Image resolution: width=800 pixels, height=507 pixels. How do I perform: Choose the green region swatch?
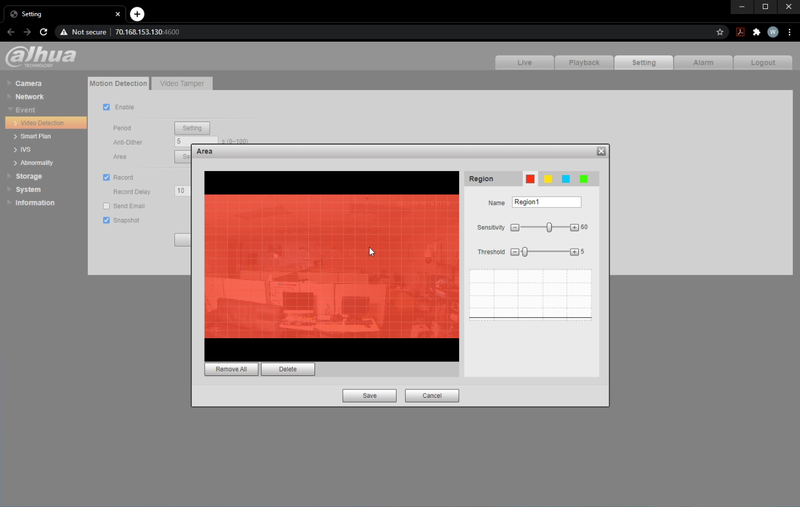[x=583, y=179]
